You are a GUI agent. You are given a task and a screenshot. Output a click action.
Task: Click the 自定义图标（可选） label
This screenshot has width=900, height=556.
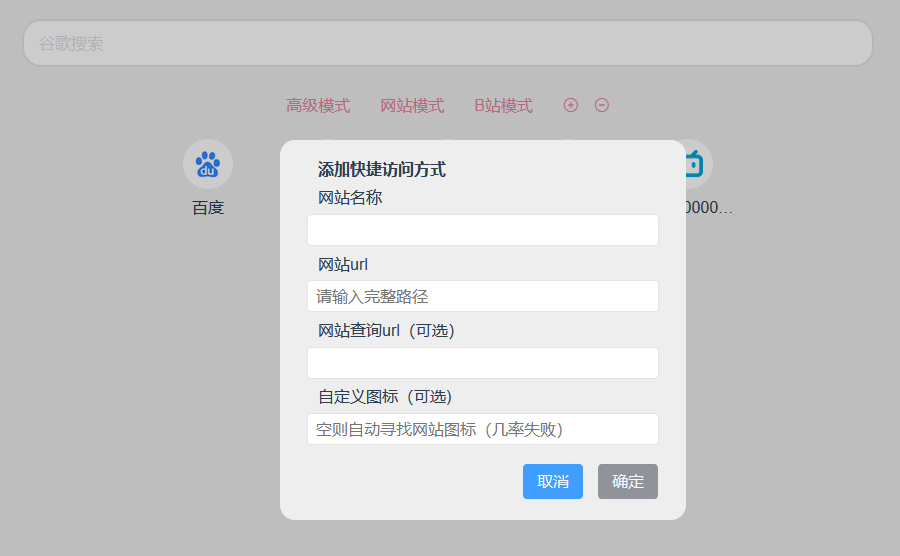point(385,397)
